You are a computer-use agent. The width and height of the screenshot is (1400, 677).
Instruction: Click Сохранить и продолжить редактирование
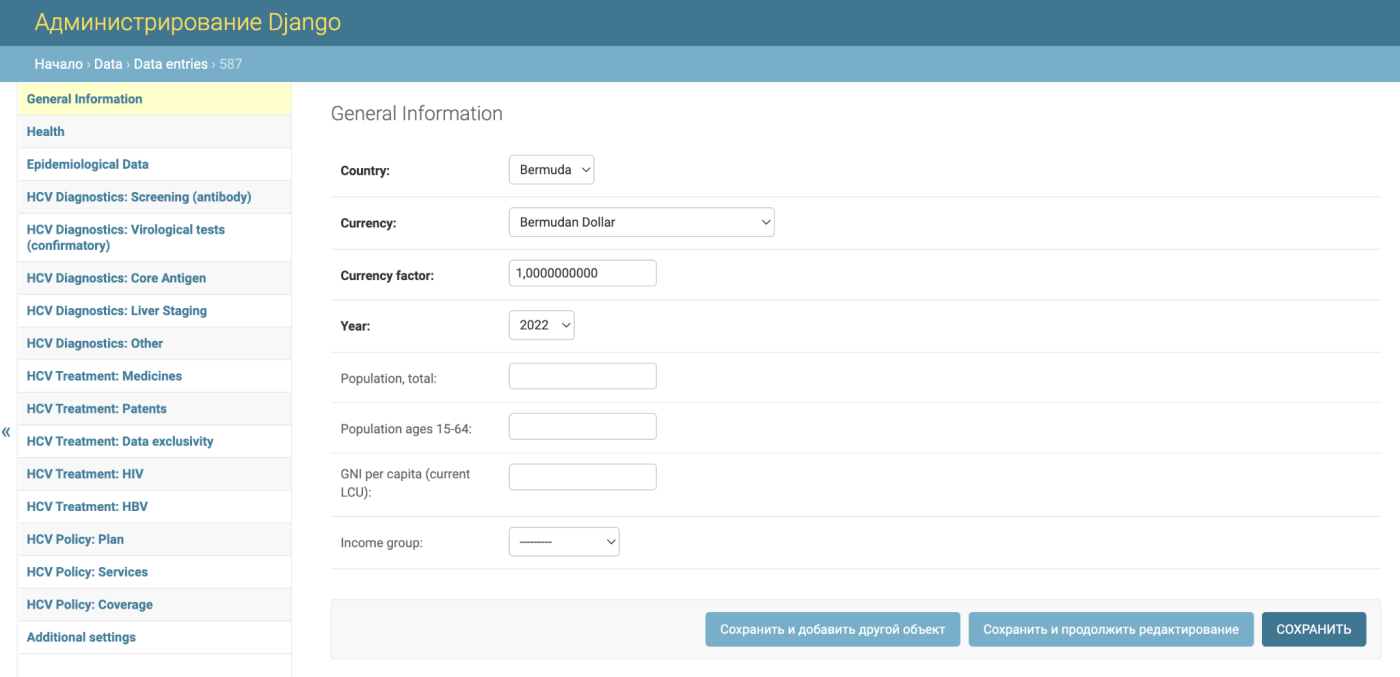1111,629
